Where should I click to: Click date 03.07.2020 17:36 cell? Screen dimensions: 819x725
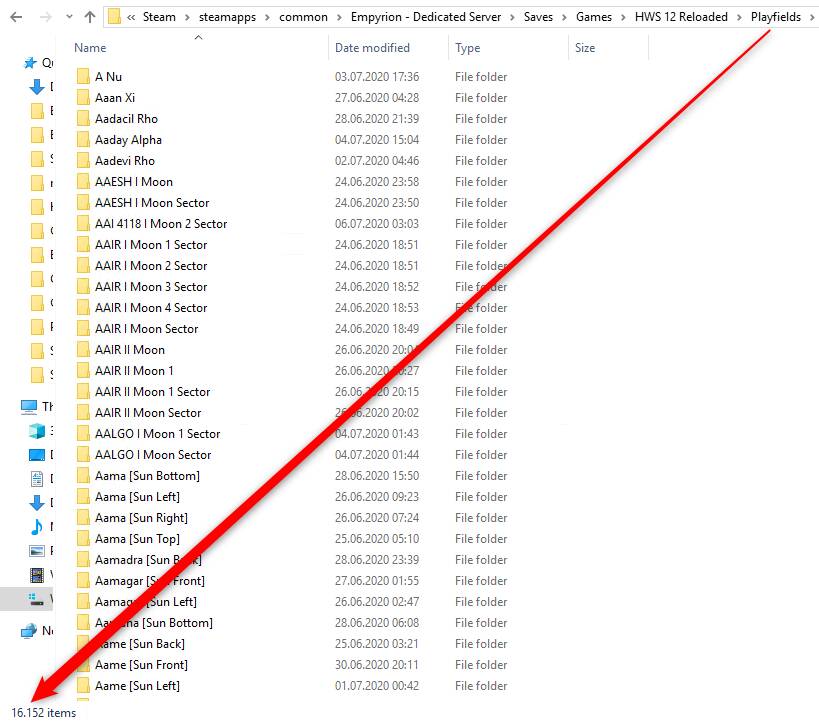pos(377,77)
